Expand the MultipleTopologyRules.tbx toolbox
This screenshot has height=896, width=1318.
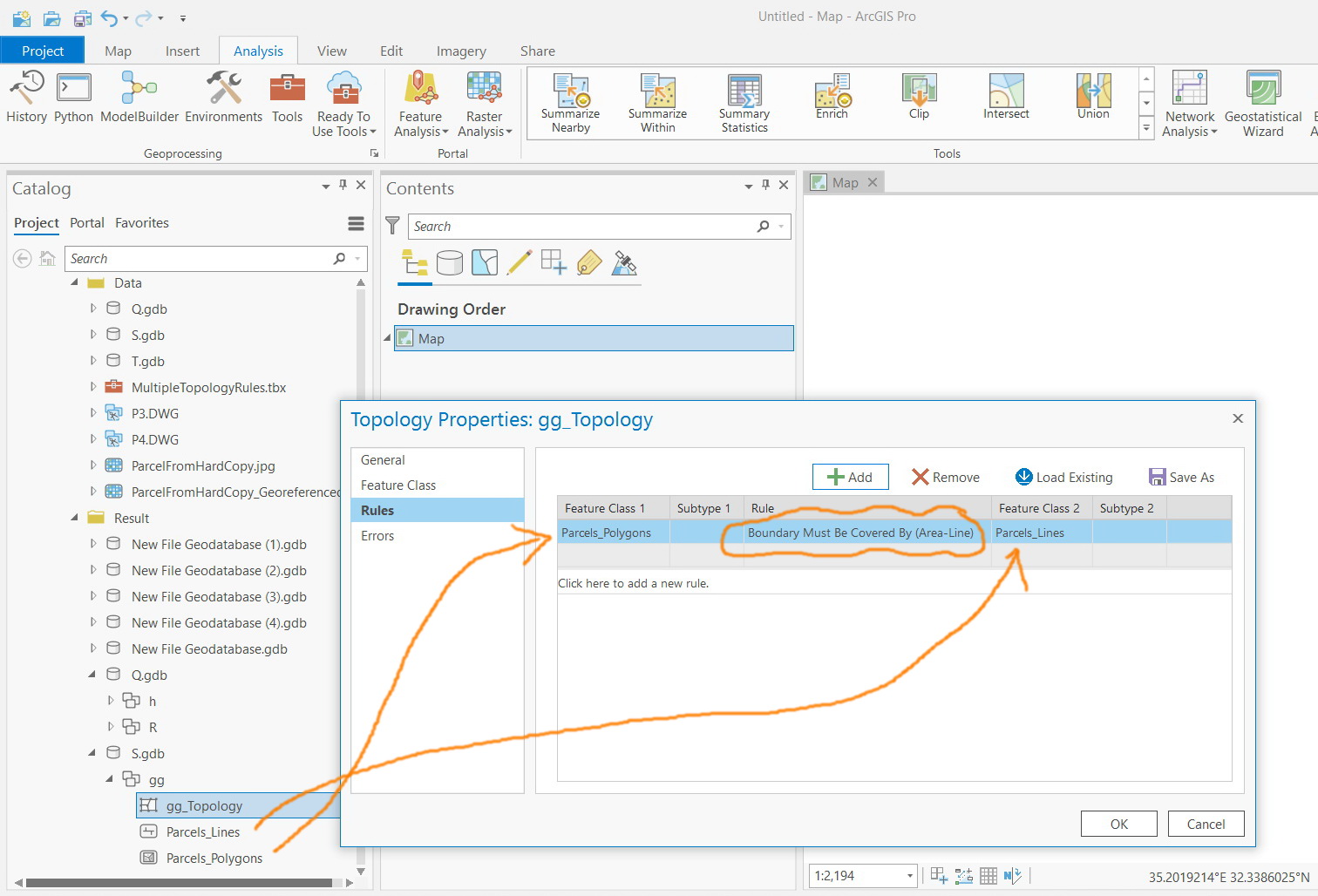tap(93, 386)
